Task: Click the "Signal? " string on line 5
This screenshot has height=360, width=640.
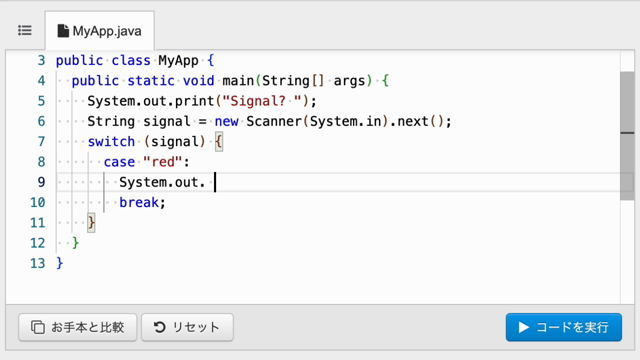Action: coord(262,101)
